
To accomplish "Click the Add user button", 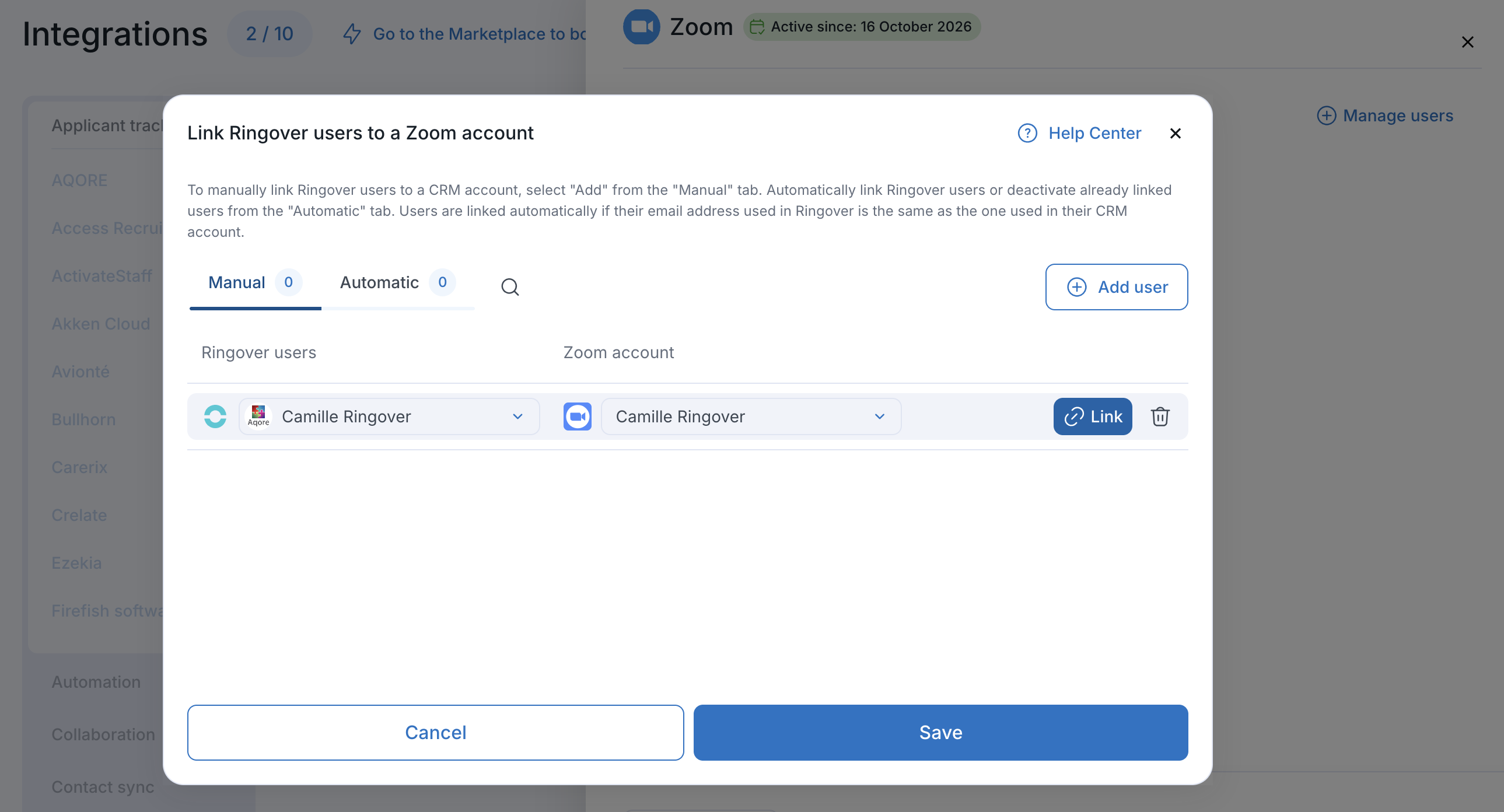I will pos(1116,286).
